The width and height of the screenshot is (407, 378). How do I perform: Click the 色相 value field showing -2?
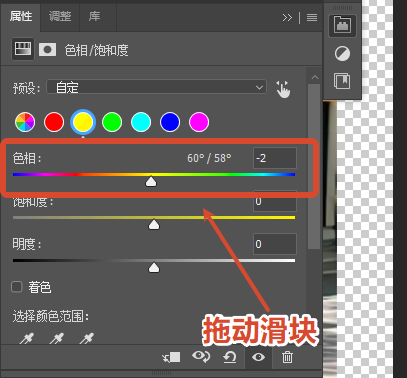click(x=275, y=158)
